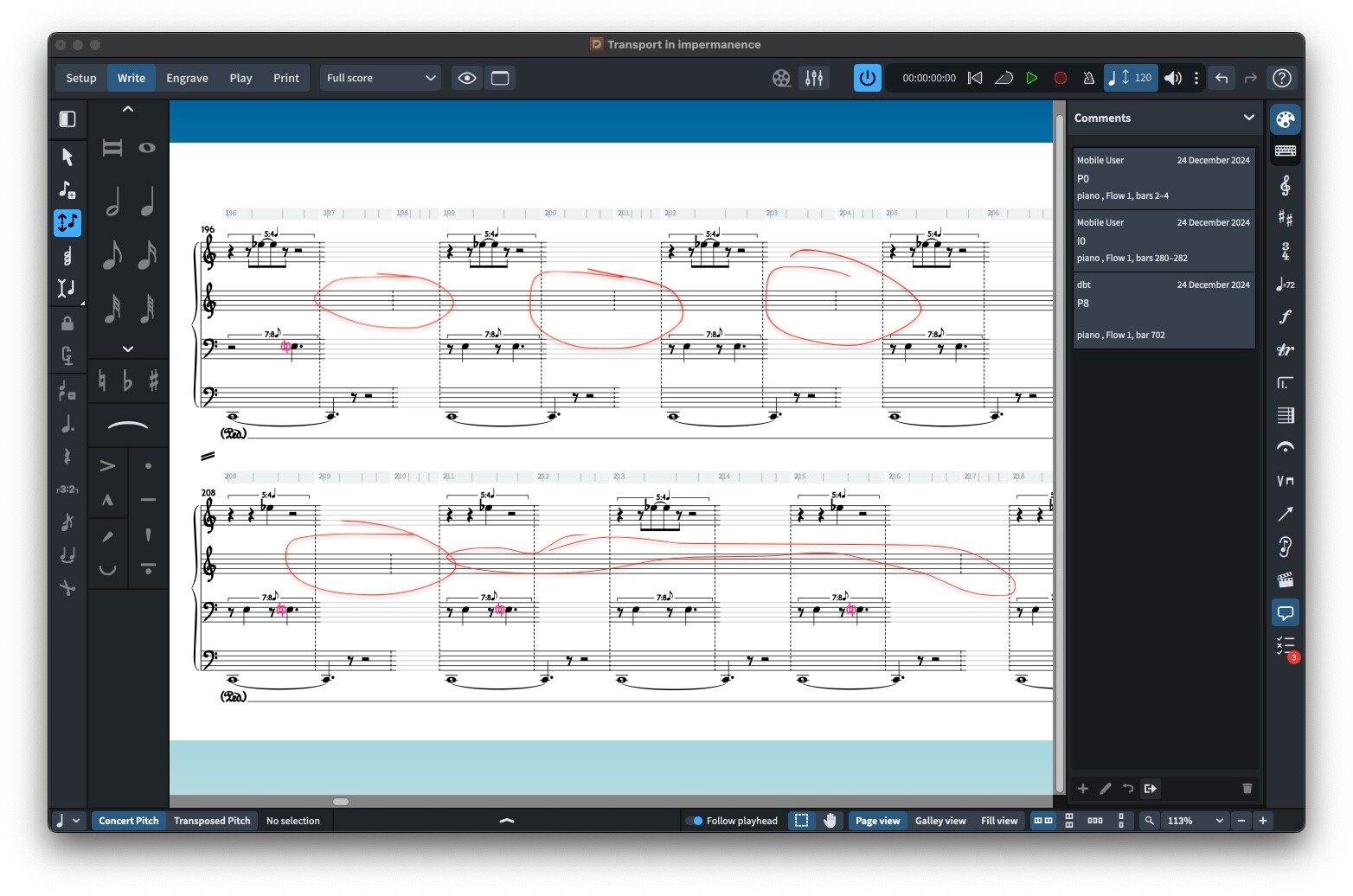Image resolution: width=1353 pixels, height=896 pixels.
Task: Select the double whole note duration
Action: [112, 148]
